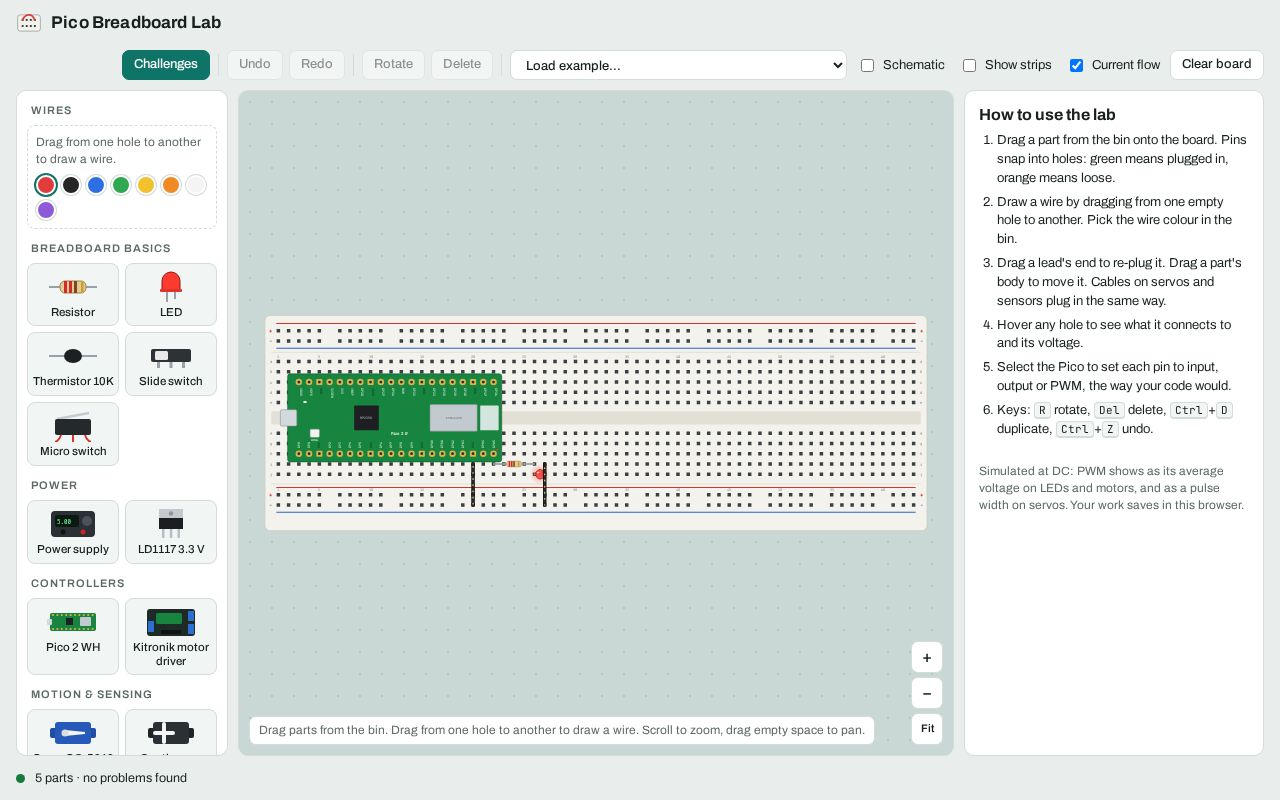
Task: Open the Load example dropdown
Action: click(678, 65)
